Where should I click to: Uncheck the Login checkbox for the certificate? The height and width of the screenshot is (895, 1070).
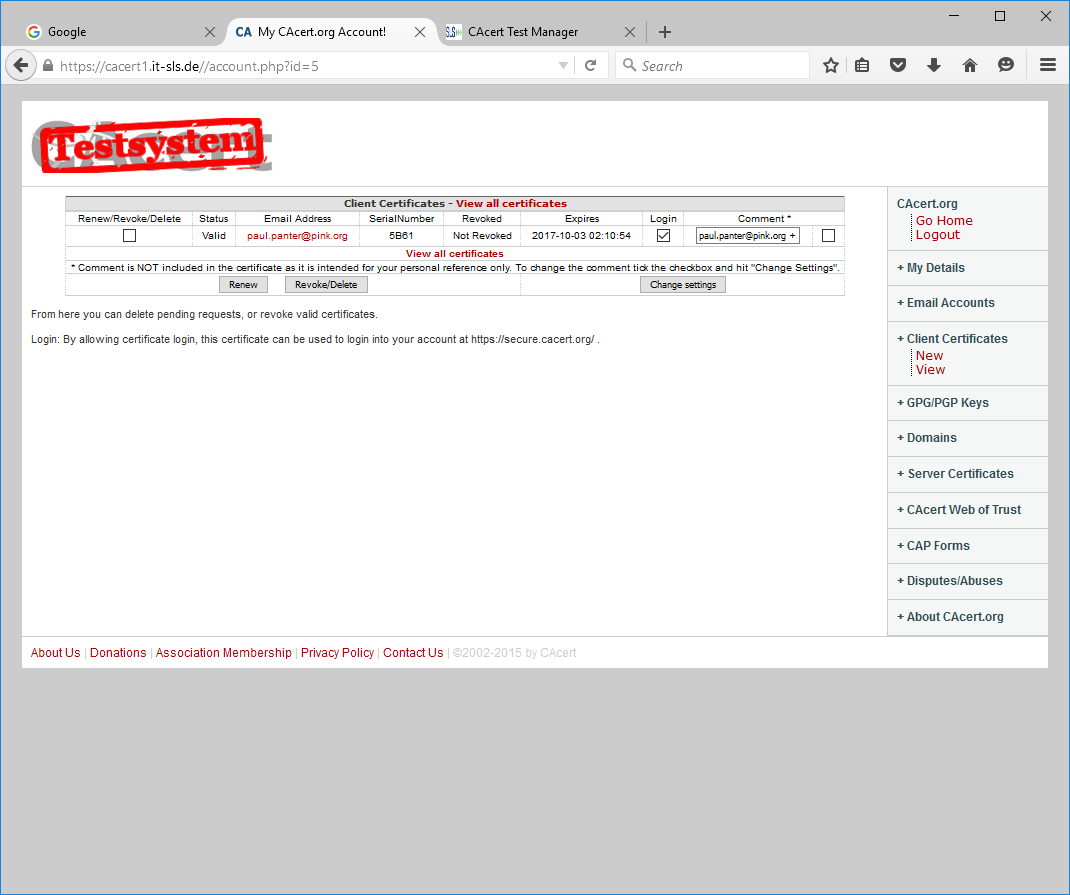tap(663, 236)
